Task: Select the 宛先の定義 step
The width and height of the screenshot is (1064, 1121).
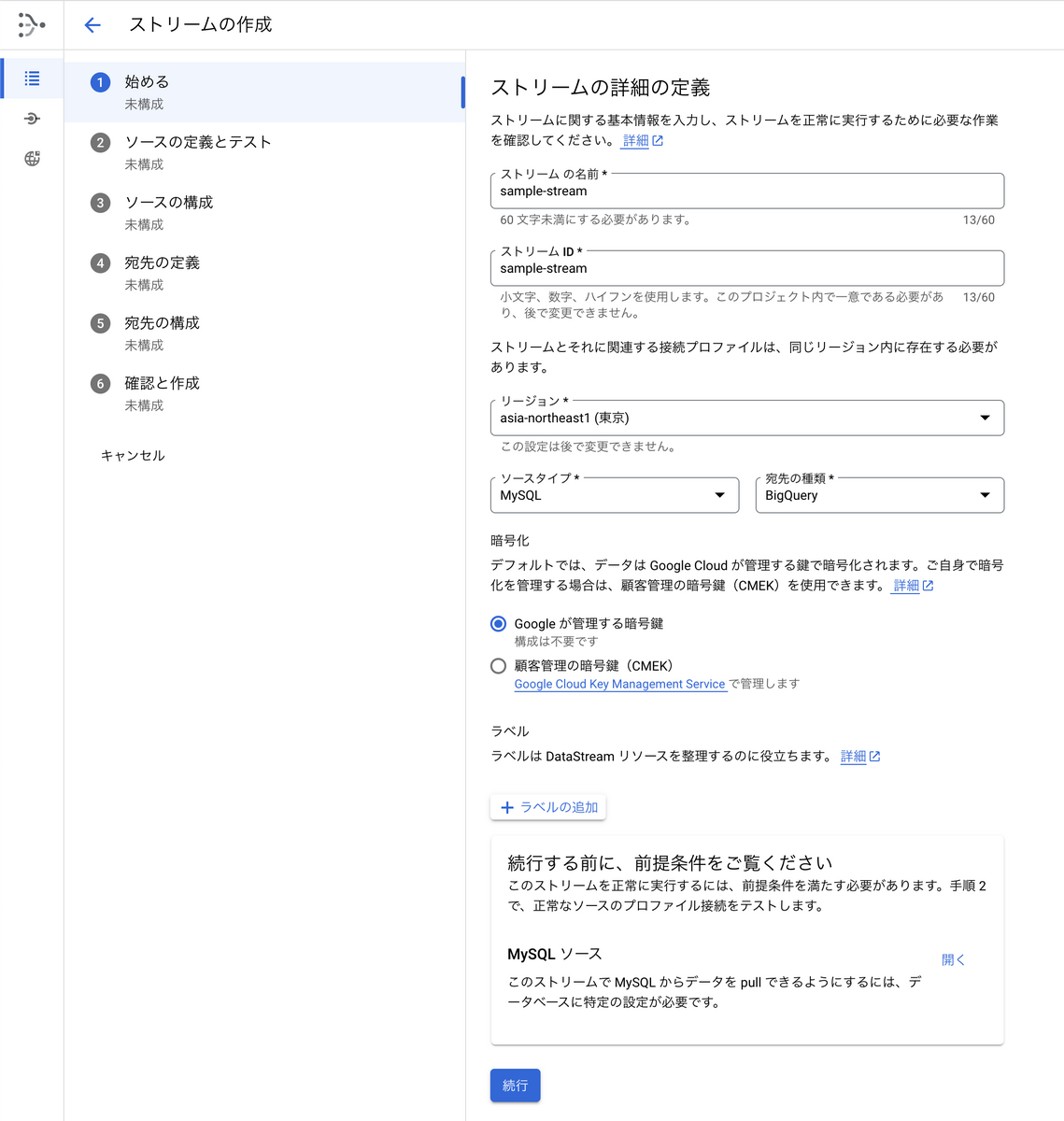Action: pos(264,273)
